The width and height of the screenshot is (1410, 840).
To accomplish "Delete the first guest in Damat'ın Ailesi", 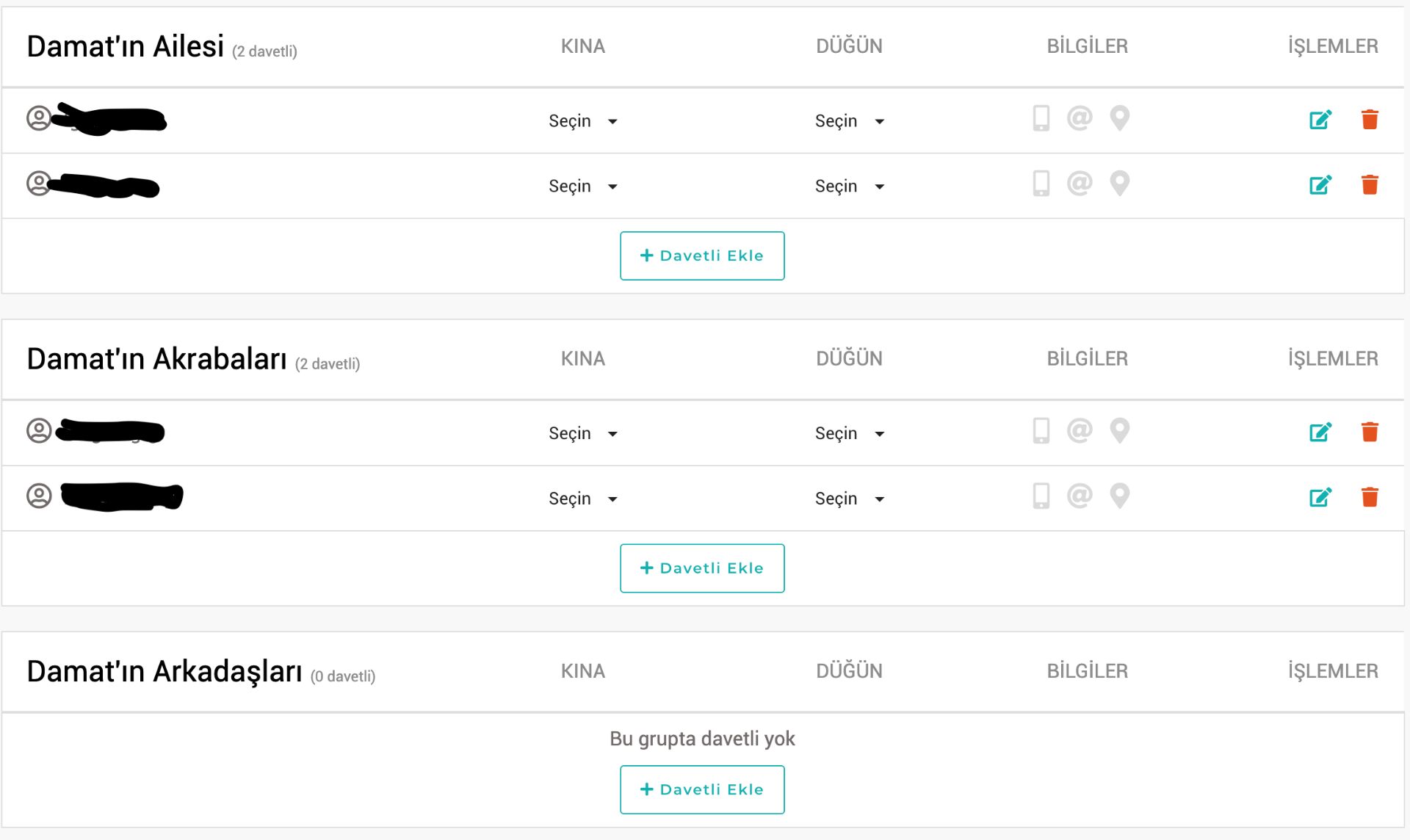I will click(1370, 120).
